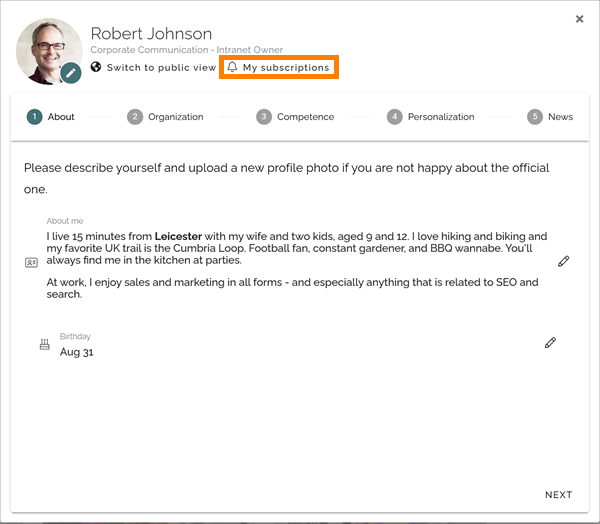The height and width of the screenshot is (524, 600).
Task: Go to the next step with NEXT
Action: [558, 495]
